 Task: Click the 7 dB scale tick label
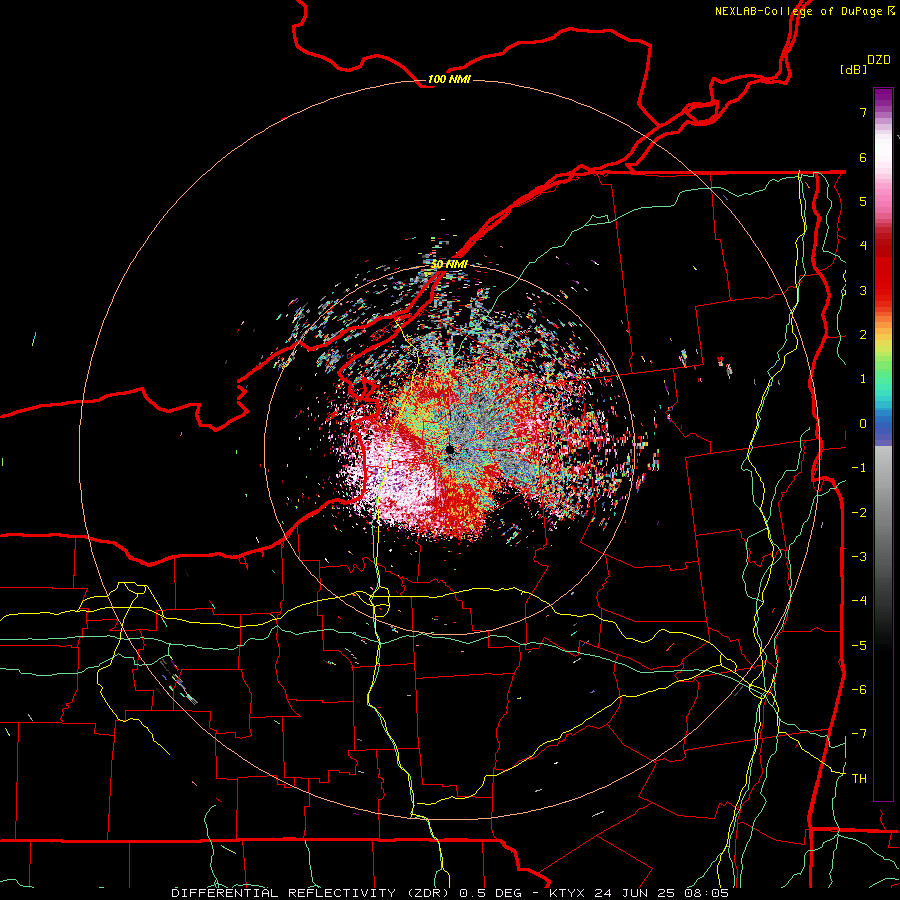click(863, 112)
